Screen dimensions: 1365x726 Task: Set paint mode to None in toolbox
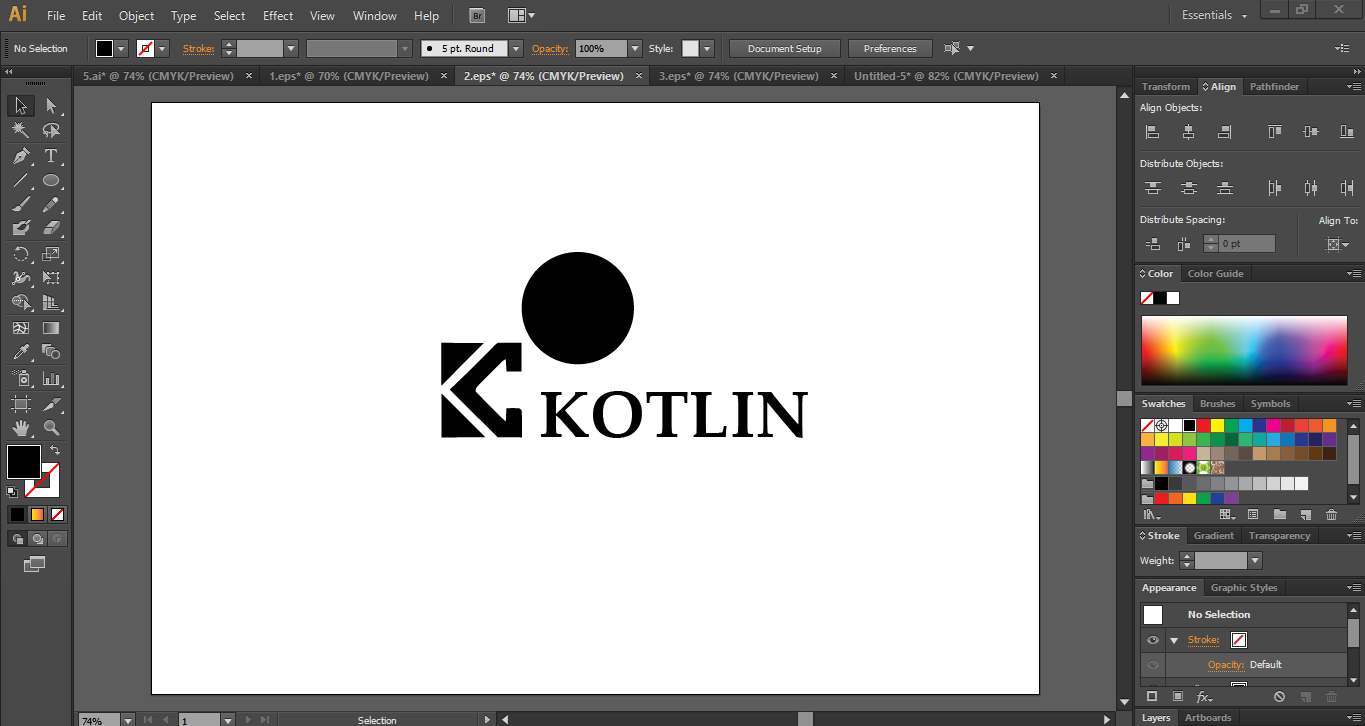(x=57, y=514)
